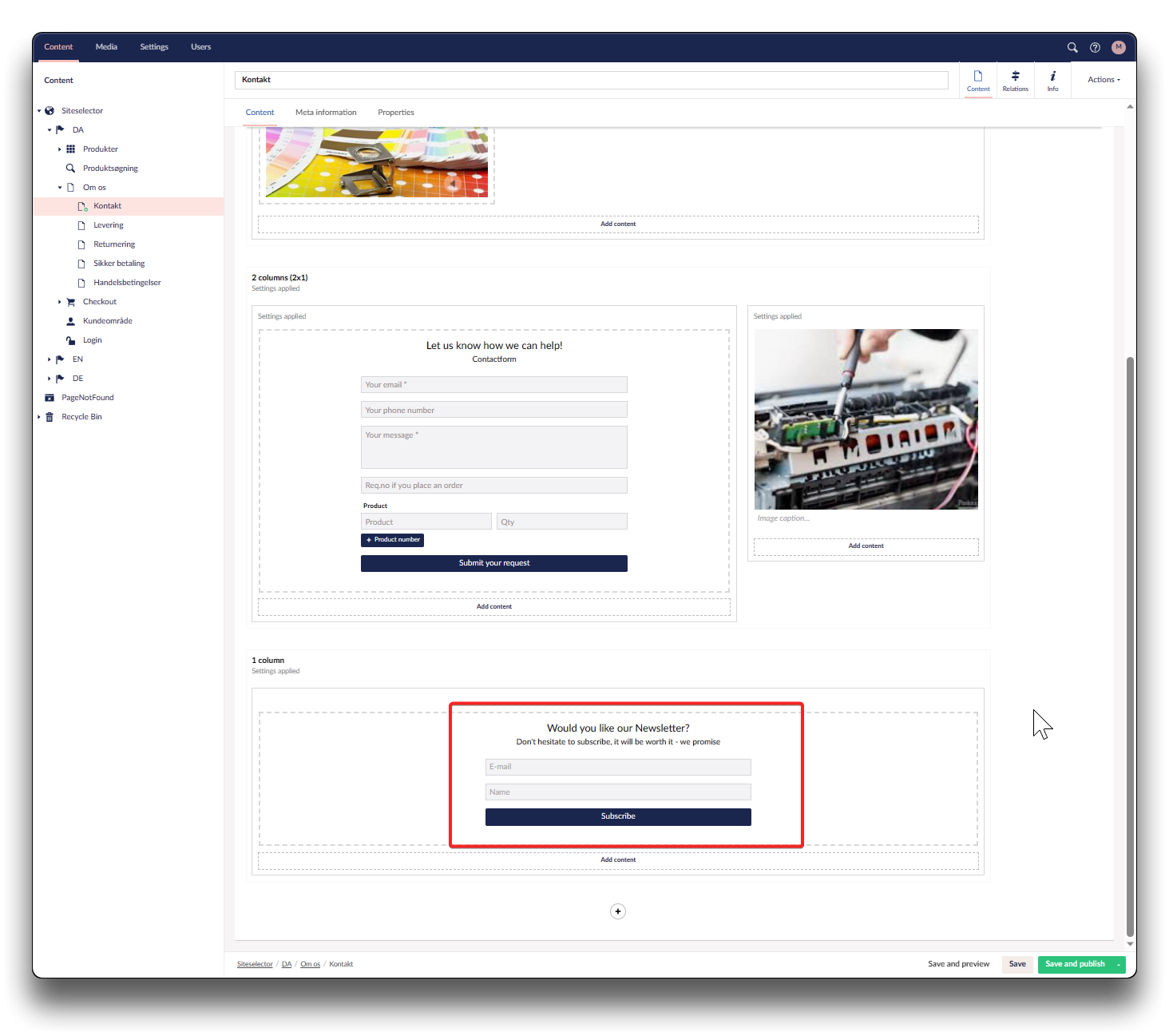The width and height of the screenshot is (1169, 1036).
Task: Switch to the Meta information tab
Action: (326, 113)
